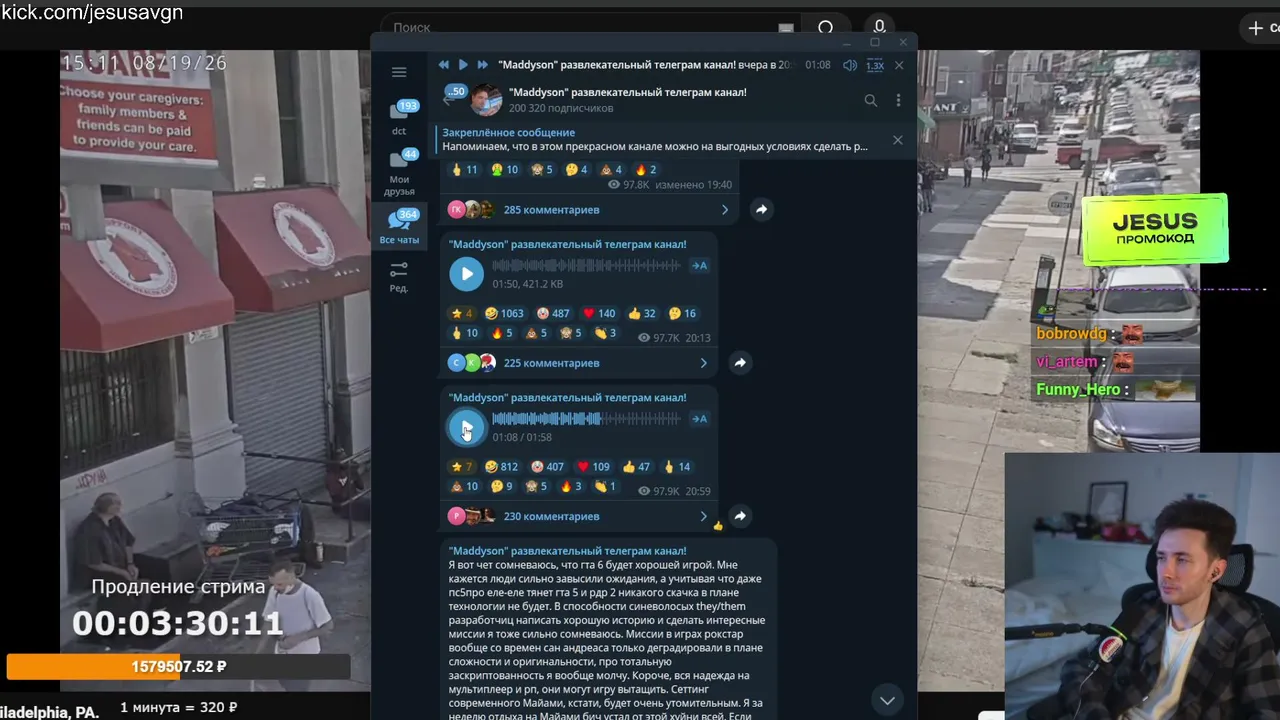Click the '200 320 подписчиков' subscriber count
Image resolution: width=1280 pixels, height=720 pixels.
tap(561, 108)
